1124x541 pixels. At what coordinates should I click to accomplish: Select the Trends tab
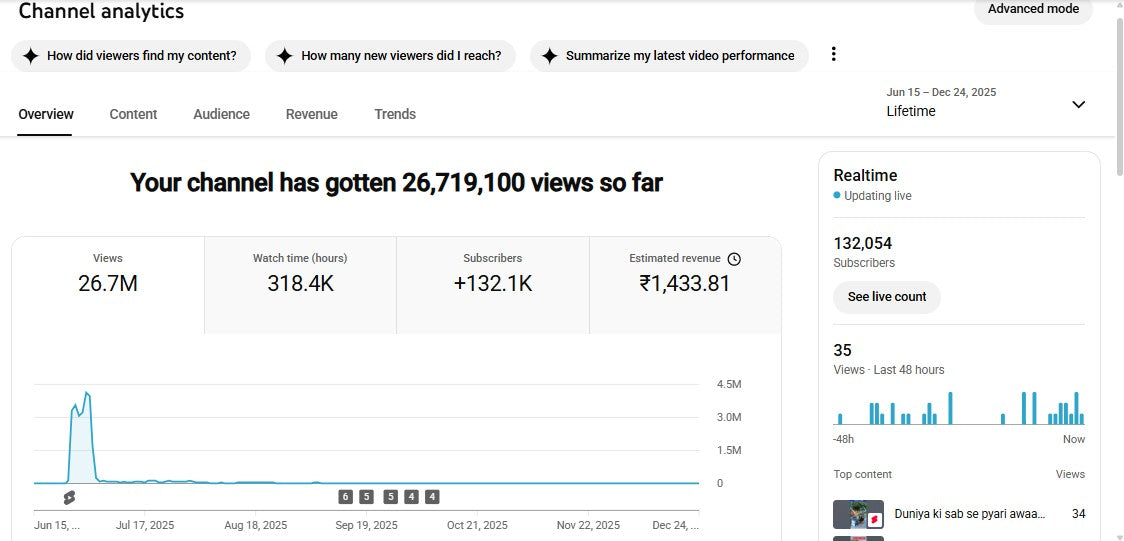pos(395,114)
